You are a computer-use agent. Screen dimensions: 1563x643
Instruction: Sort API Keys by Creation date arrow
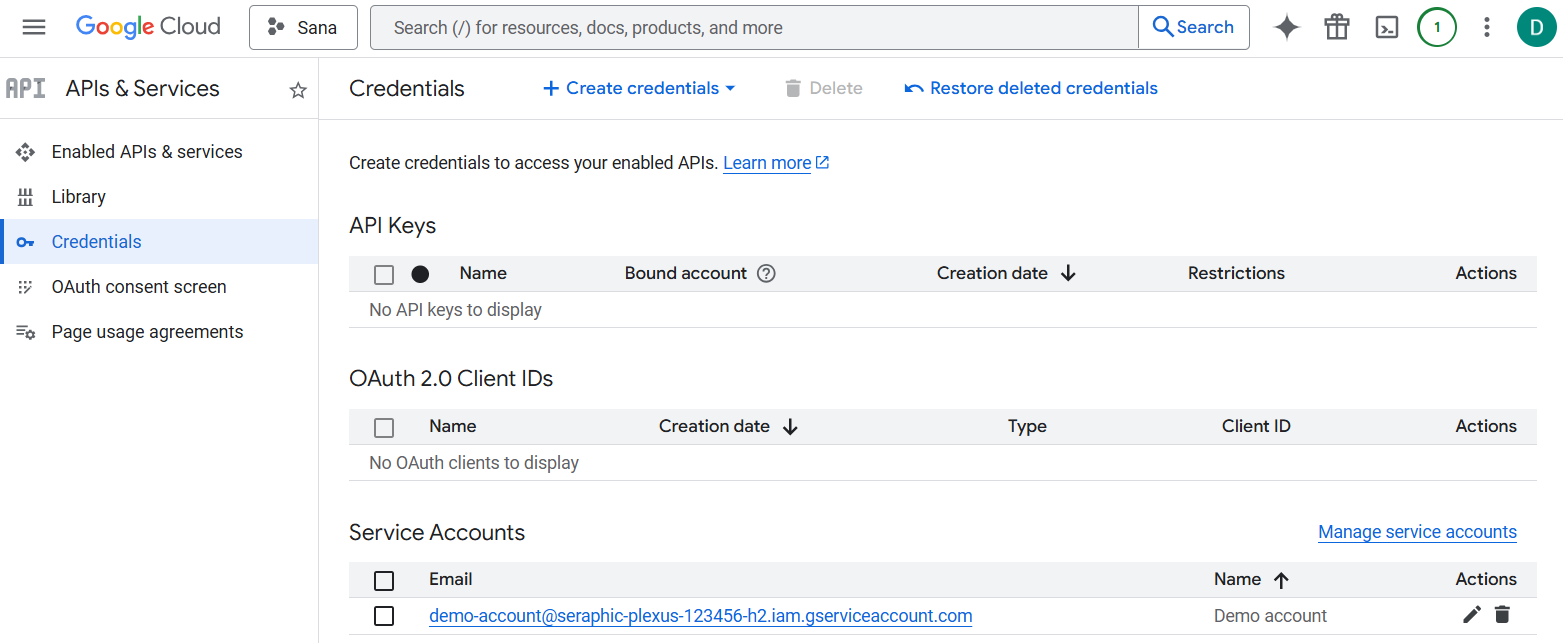(x=1068, y=273)
